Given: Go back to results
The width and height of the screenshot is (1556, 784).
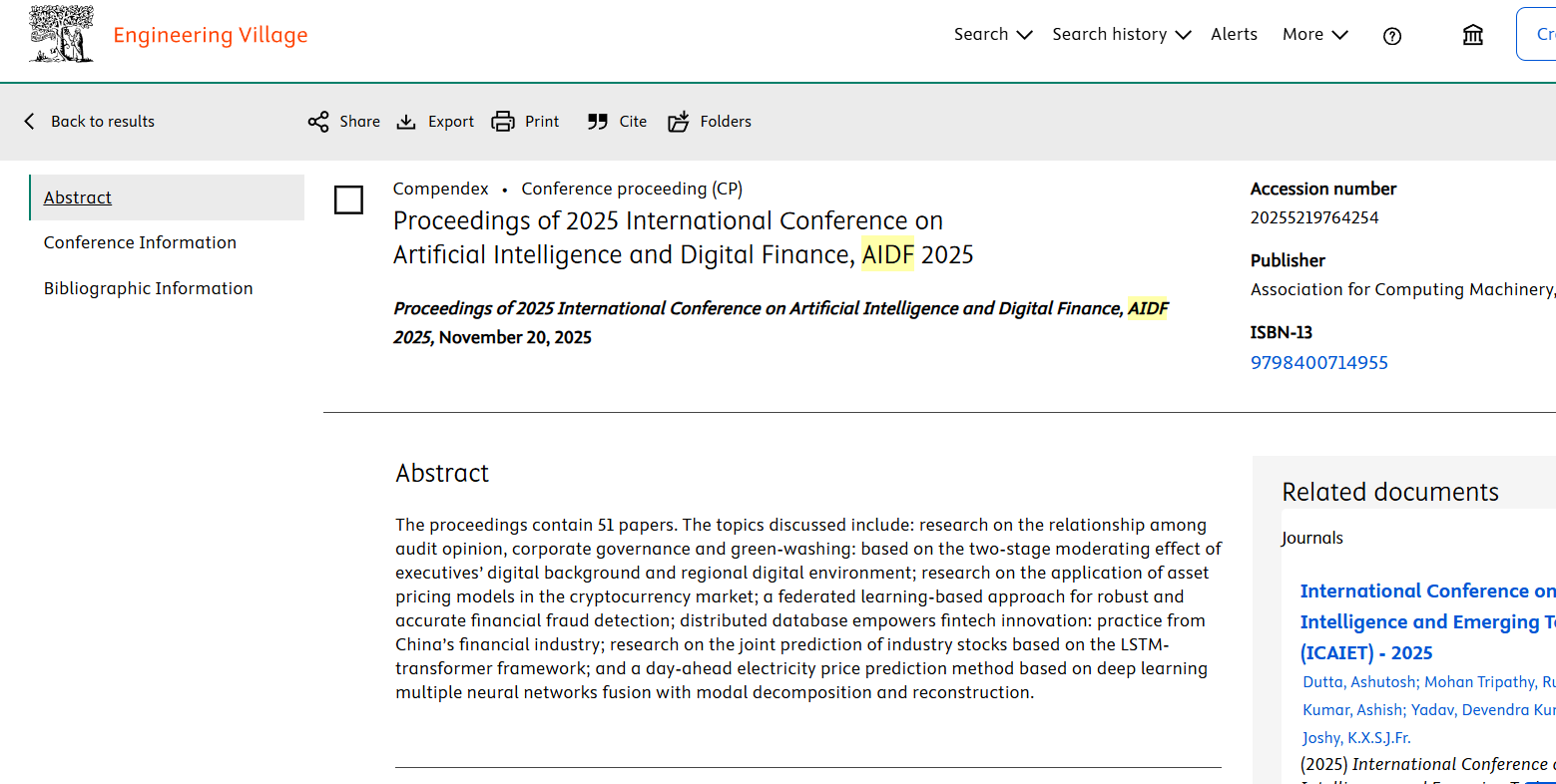Looking at the screenshot, I should tap(90, 122).
